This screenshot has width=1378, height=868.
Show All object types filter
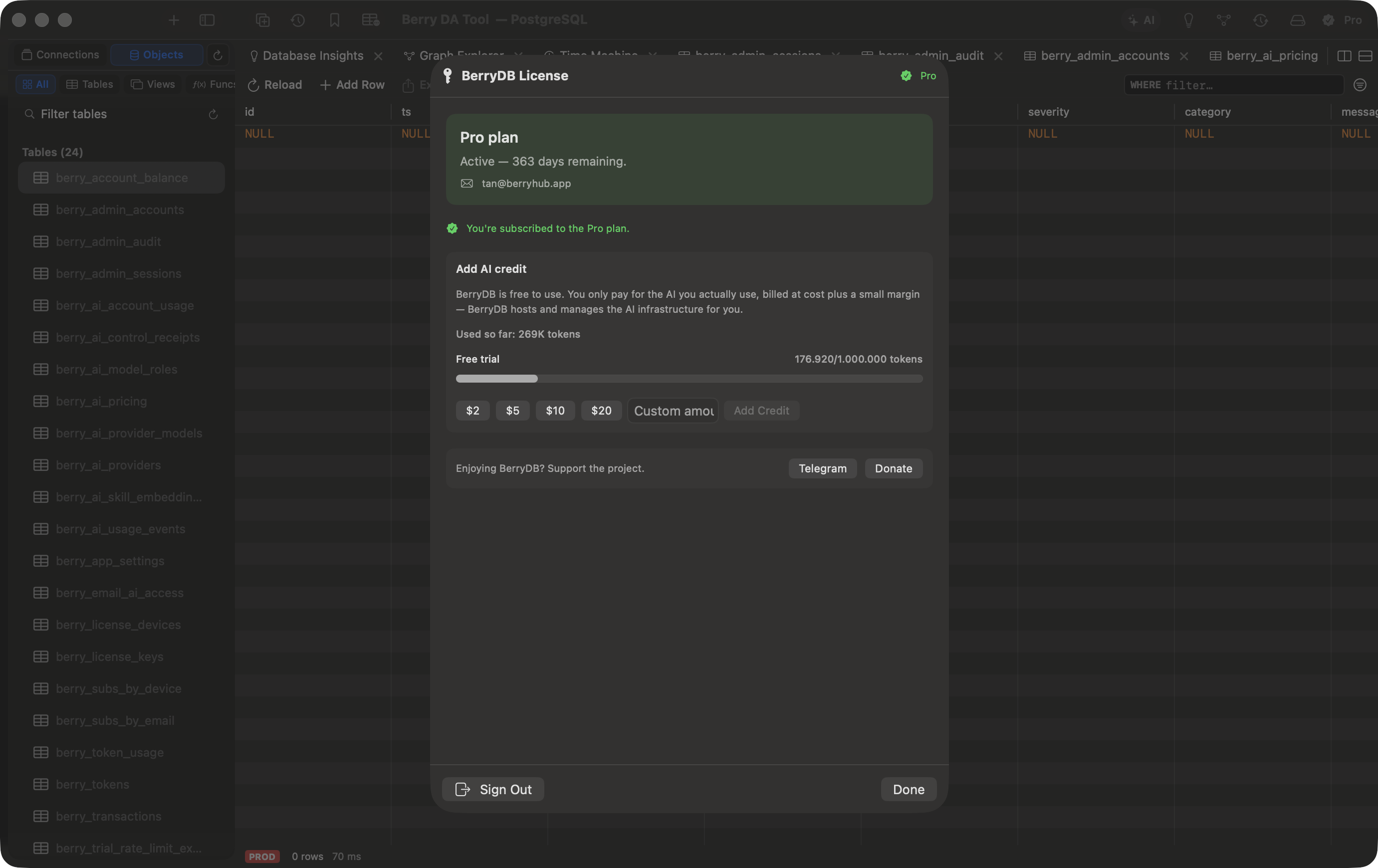[35, 84]
